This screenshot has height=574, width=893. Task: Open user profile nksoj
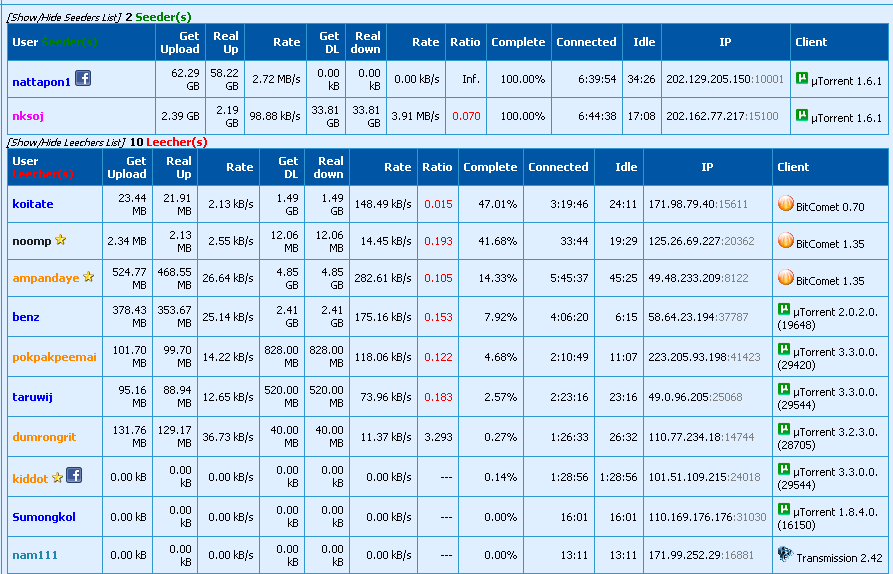(x=28, y=116)
